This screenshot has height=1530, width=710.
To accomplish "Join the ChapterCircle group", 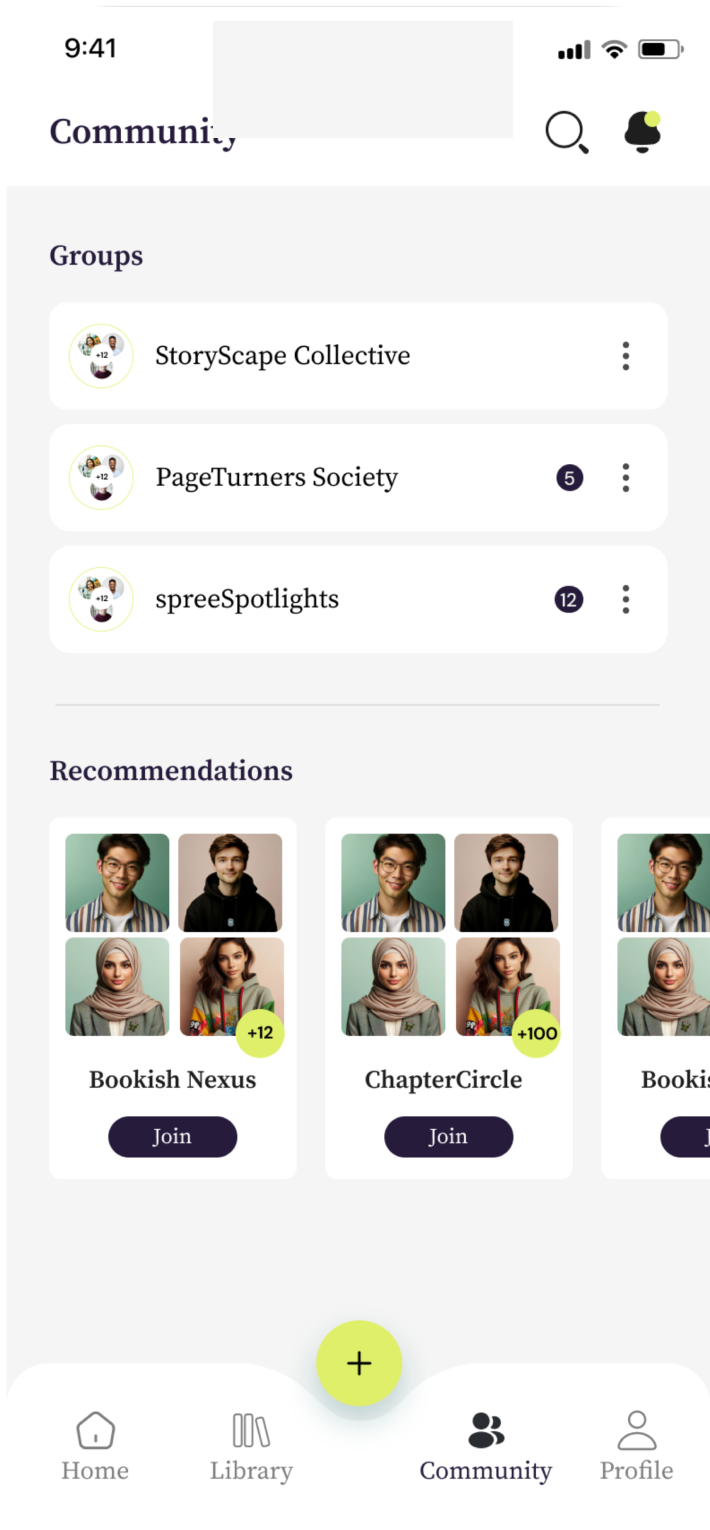I will [x=448, y=1137].
